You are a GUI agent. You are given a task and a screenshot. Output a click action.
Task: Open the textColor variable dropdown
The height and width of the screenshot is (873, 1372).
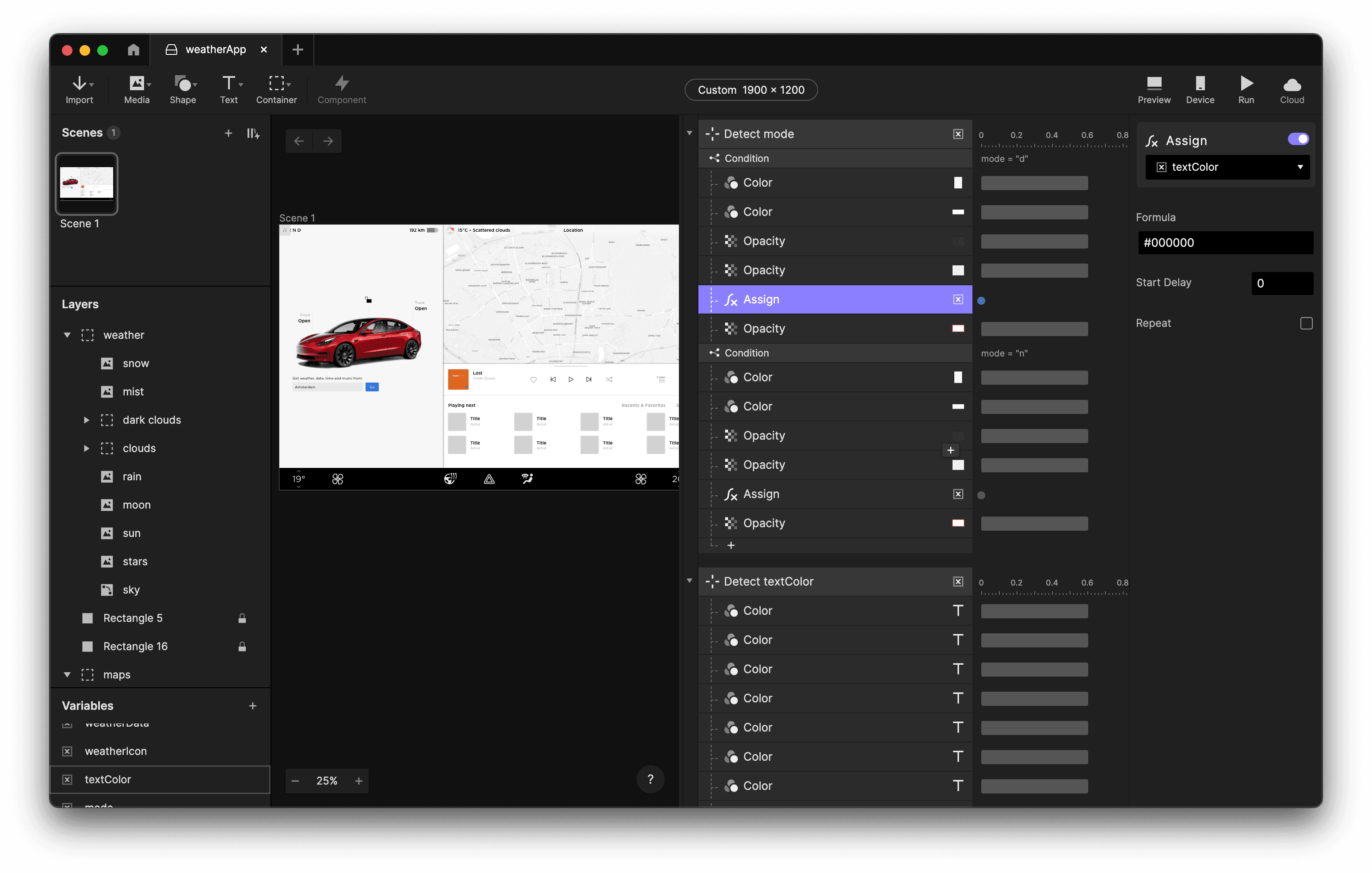point(1227,167)
